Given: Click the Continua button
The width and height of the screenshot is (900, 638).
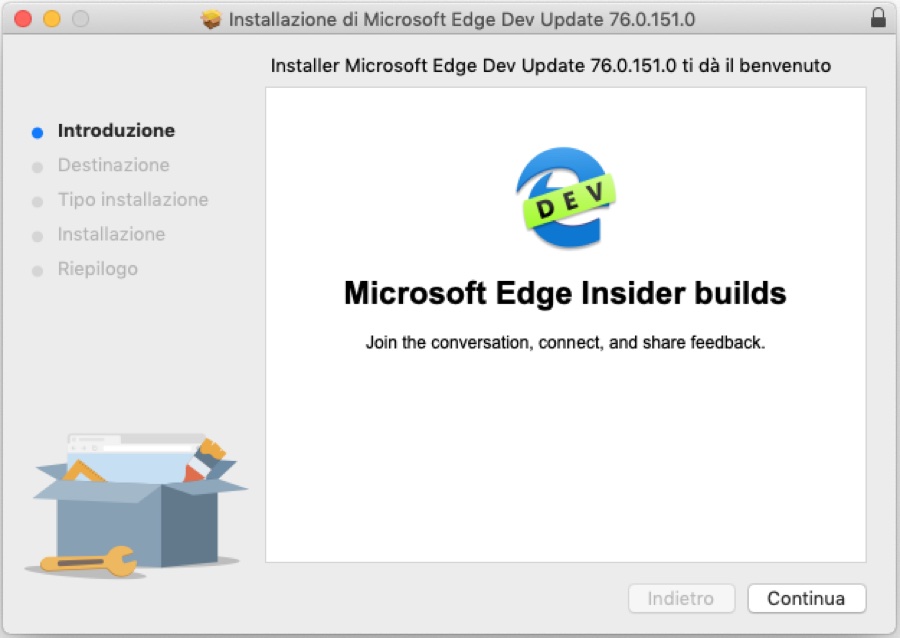Looking at the screenshot, I should pos(806,598).
